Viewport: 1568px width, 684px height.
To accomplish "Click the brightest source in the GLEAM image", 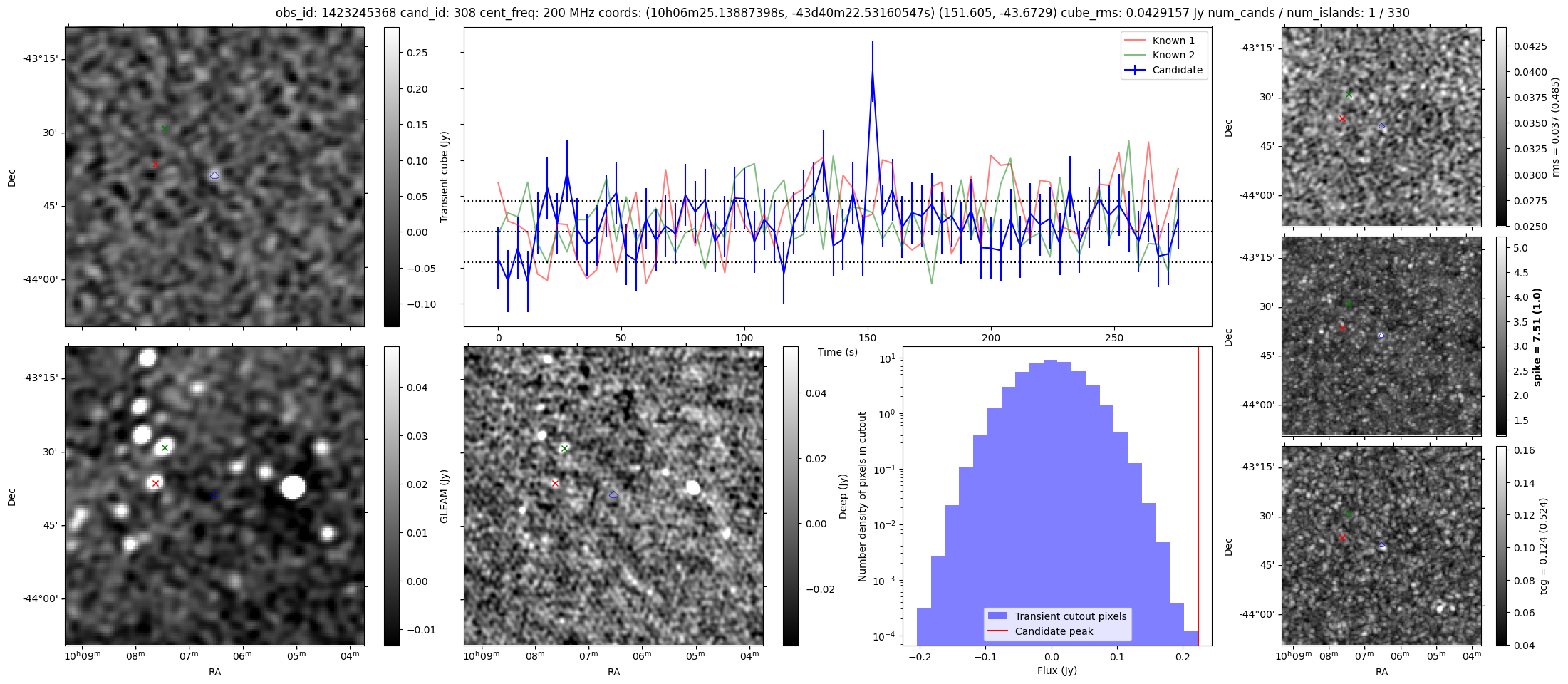I will pos(293,487).
